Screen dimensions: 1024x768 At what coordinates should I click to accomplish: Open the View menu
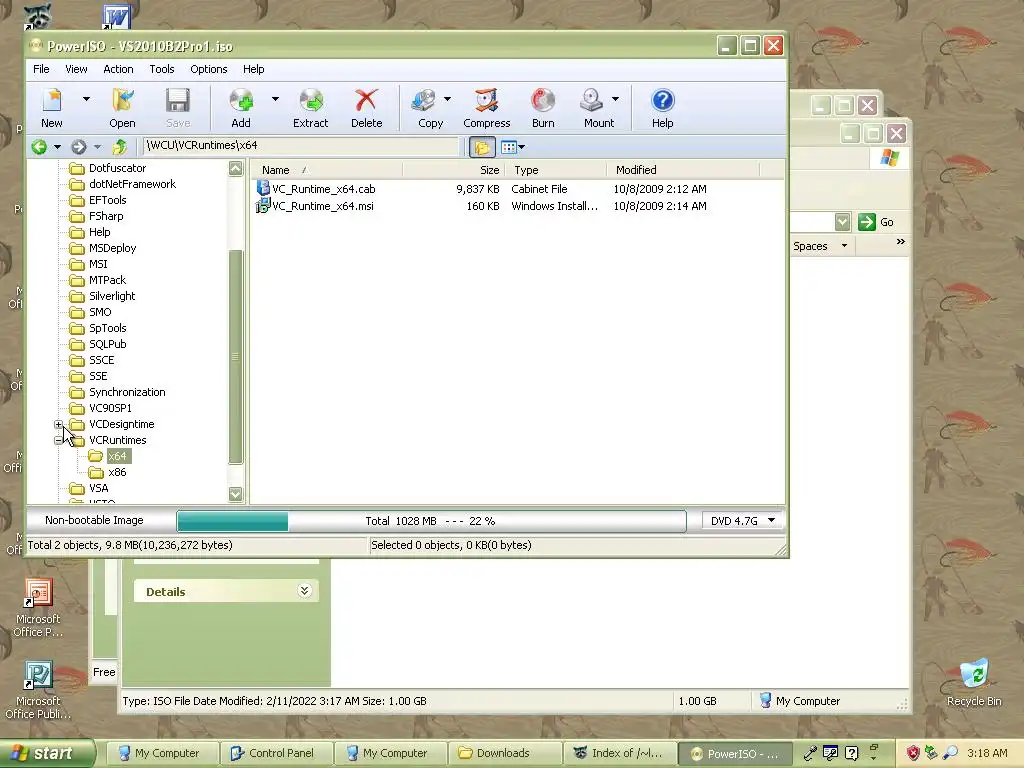[x=76, y=69]
